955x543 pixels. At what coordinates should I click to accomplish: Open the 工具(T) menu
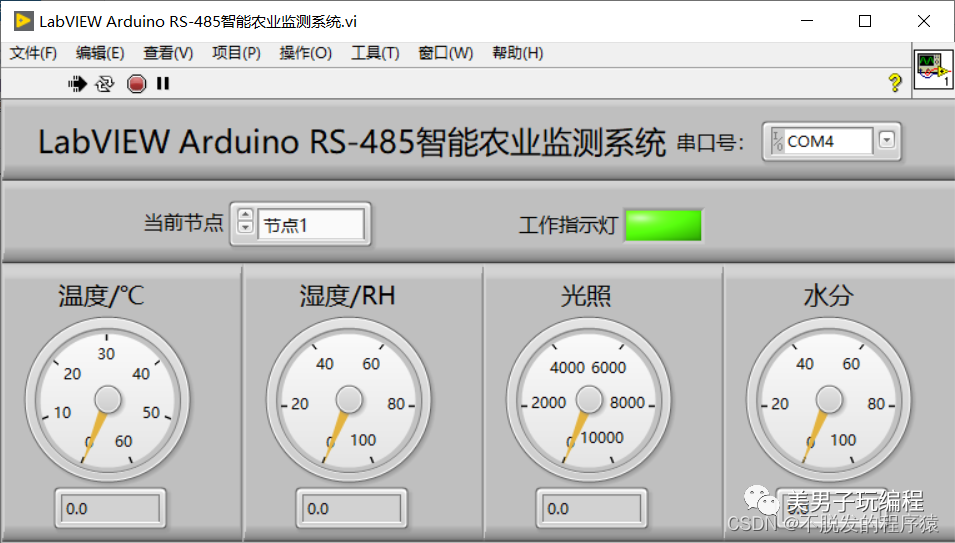tap(375, 53)
